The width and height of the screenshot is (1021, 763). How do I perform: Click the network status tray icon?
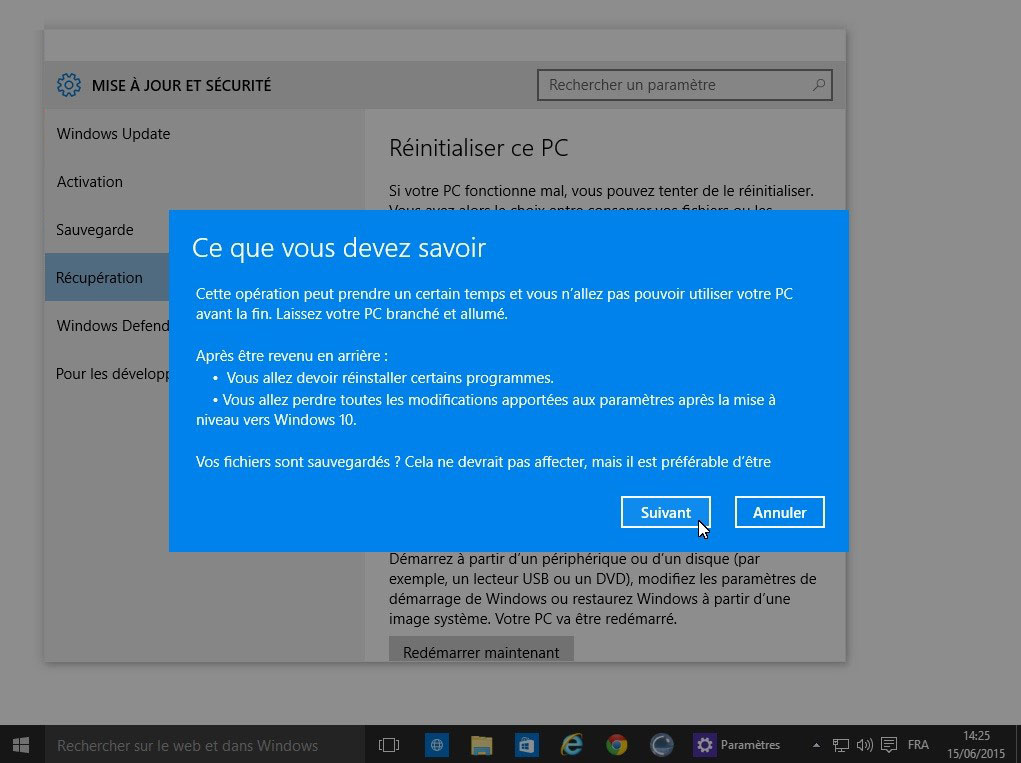coord(842,745)
